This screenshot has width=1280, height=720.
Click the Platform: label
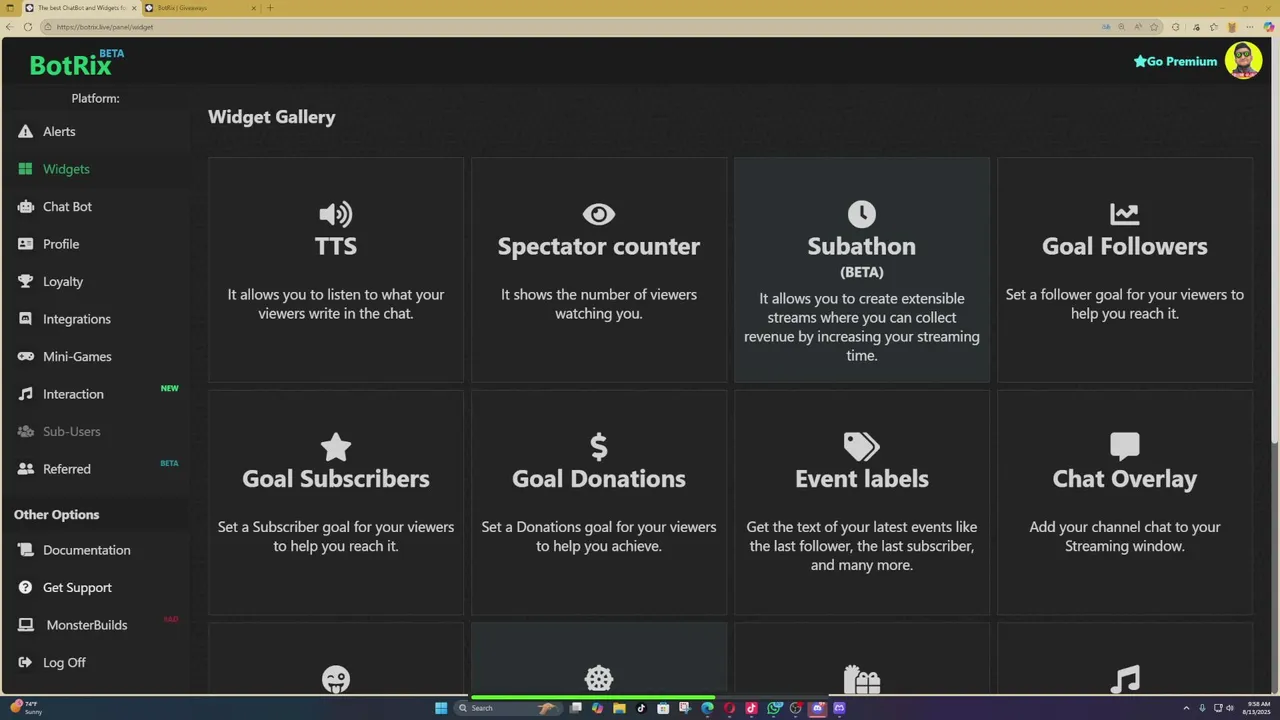95,98
